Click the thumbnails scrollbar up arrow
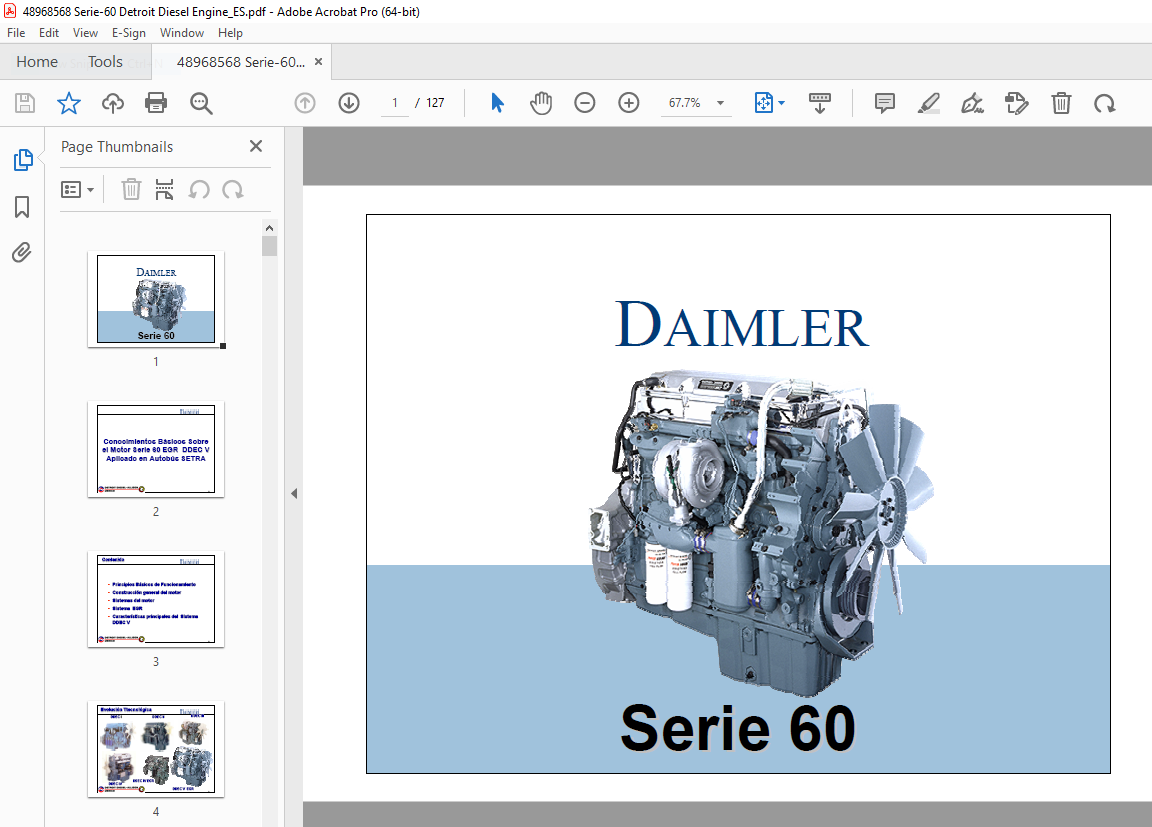The width and height of the screenshot is (1152, 827). coord(270,228)
